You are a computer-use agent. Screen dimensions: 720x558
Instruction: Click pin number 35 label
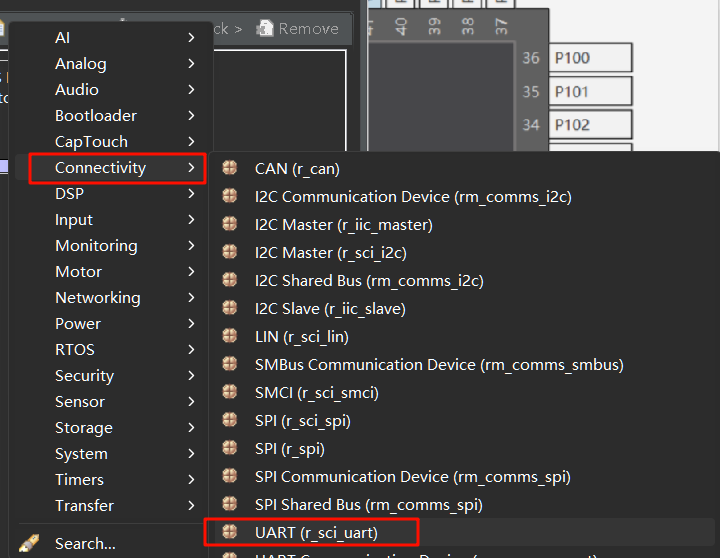(531, 91)
